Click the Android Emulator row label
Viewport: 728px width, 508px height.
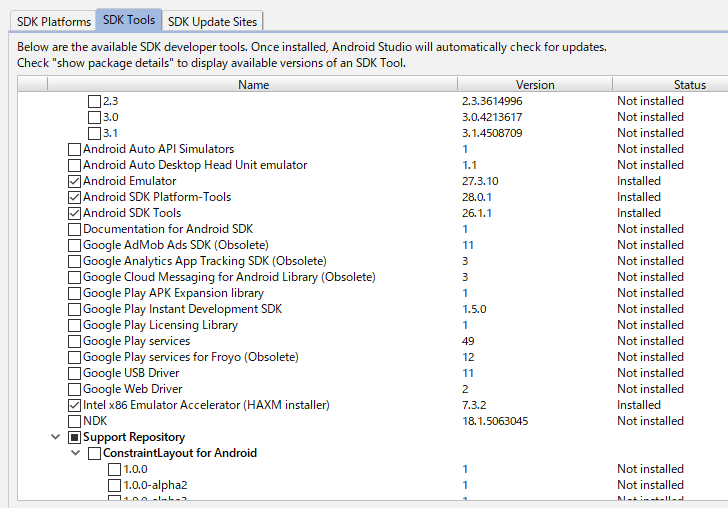(x=130, y=181)
